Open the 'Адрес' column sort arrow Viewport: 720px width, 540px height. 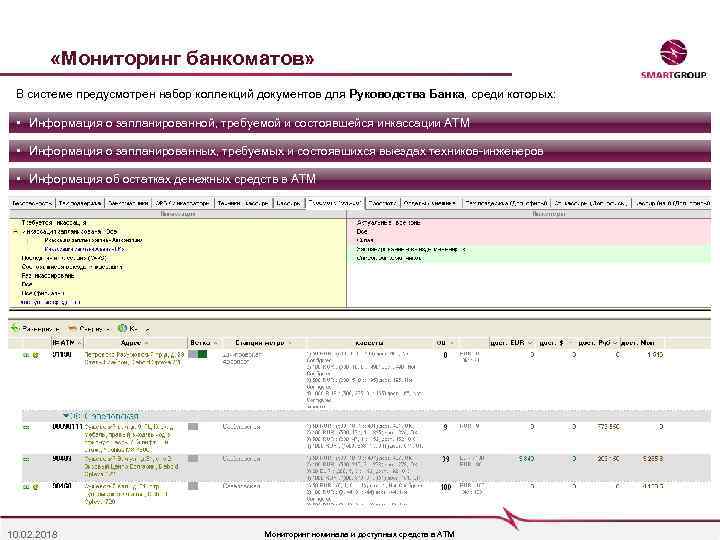[146, 343]
